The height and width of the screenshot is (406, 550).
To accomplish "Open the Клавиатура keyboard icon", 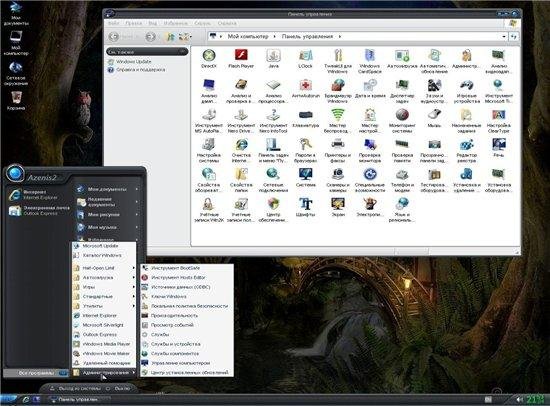I will point(306,118).
